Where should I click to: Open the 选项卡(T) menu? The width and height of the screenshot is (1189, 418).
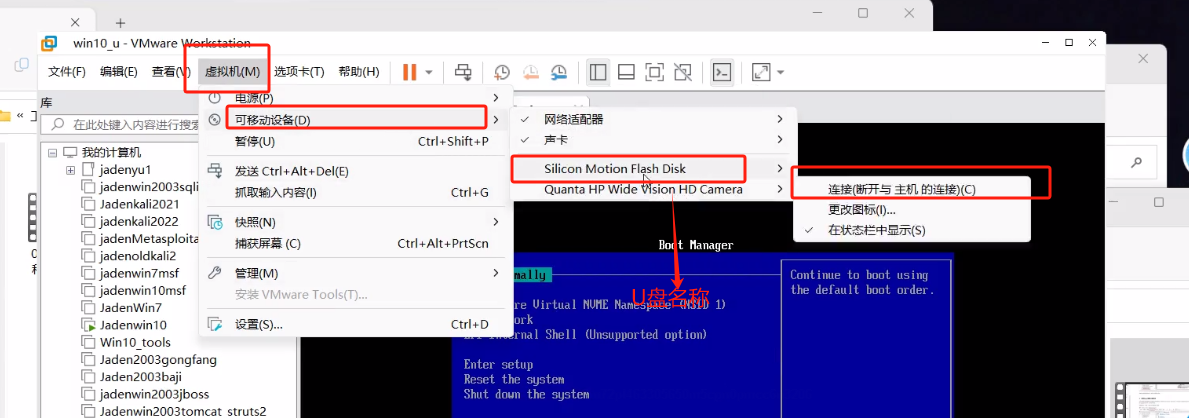point(299,72)
